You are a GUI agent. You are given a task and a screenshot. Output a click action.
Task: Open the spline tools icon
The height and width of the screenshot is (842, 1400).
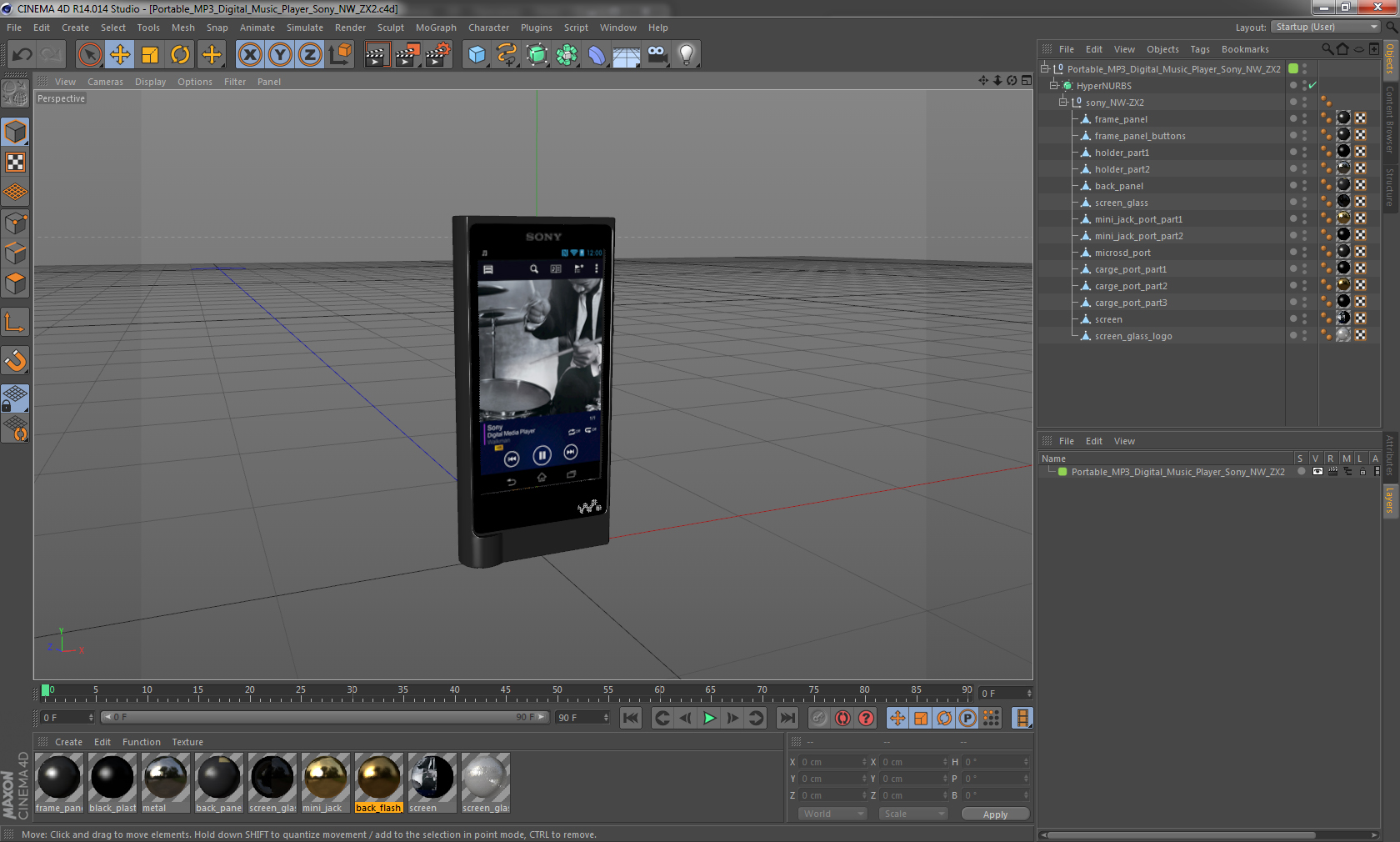pyautogui.click(x=507, y=55)
